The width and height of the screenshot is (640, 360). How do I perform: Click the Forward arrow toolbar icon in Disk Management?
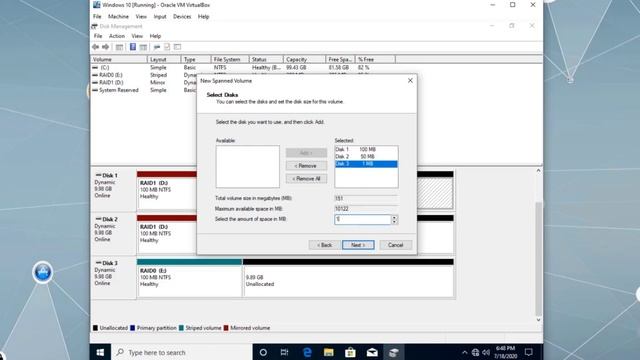106,47
